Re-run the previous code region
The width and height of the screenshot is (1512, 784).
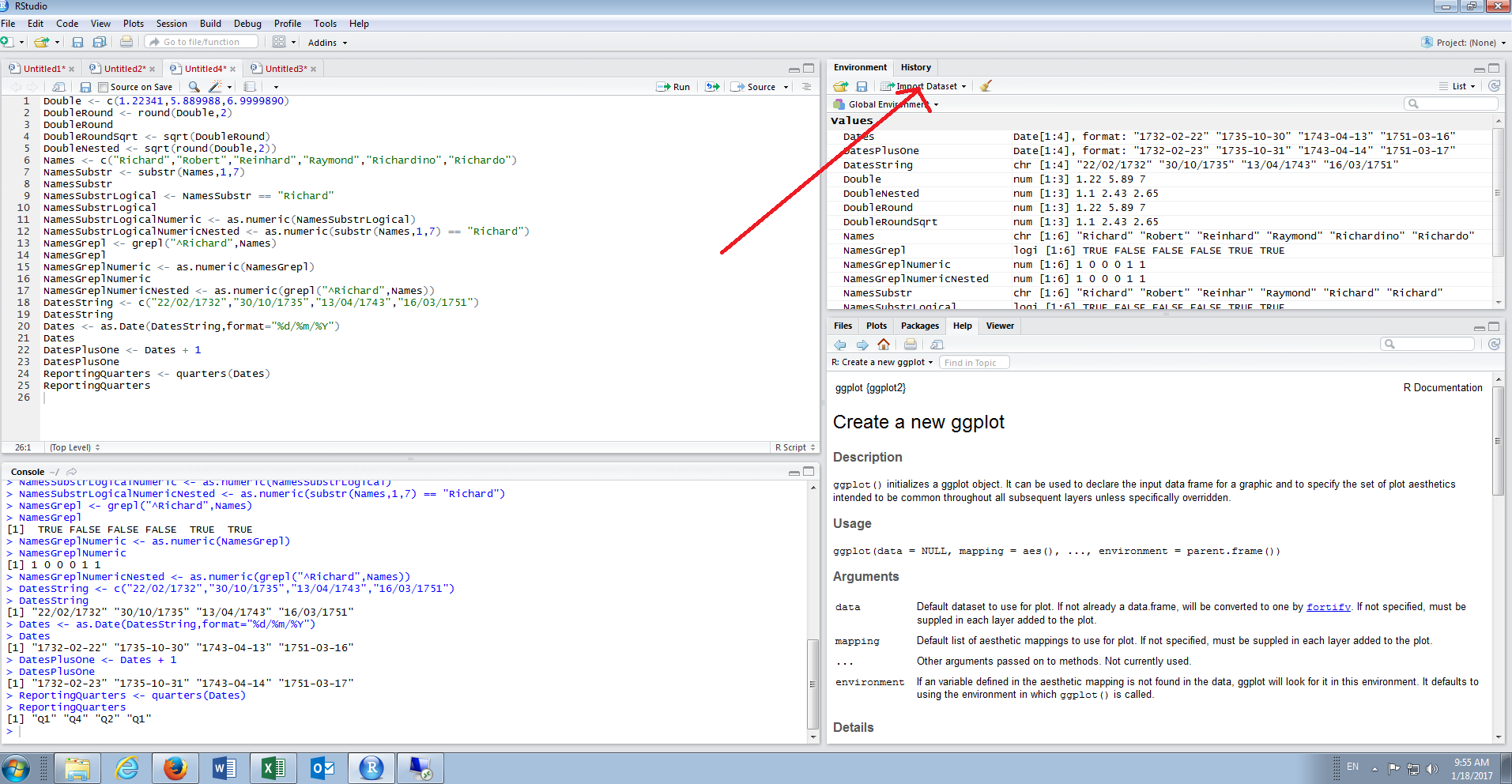point(712,87)
